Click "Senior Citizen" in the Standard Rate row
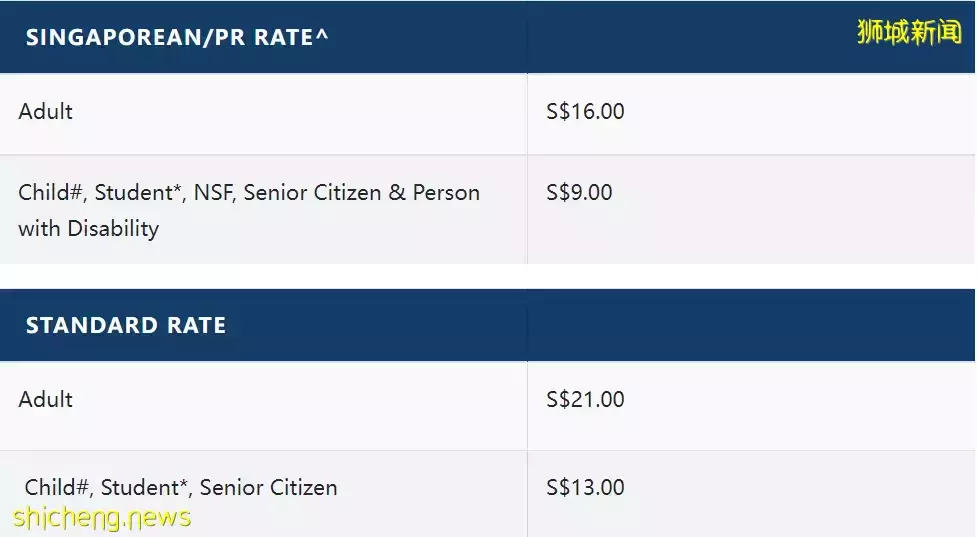 tap(268, 487)
